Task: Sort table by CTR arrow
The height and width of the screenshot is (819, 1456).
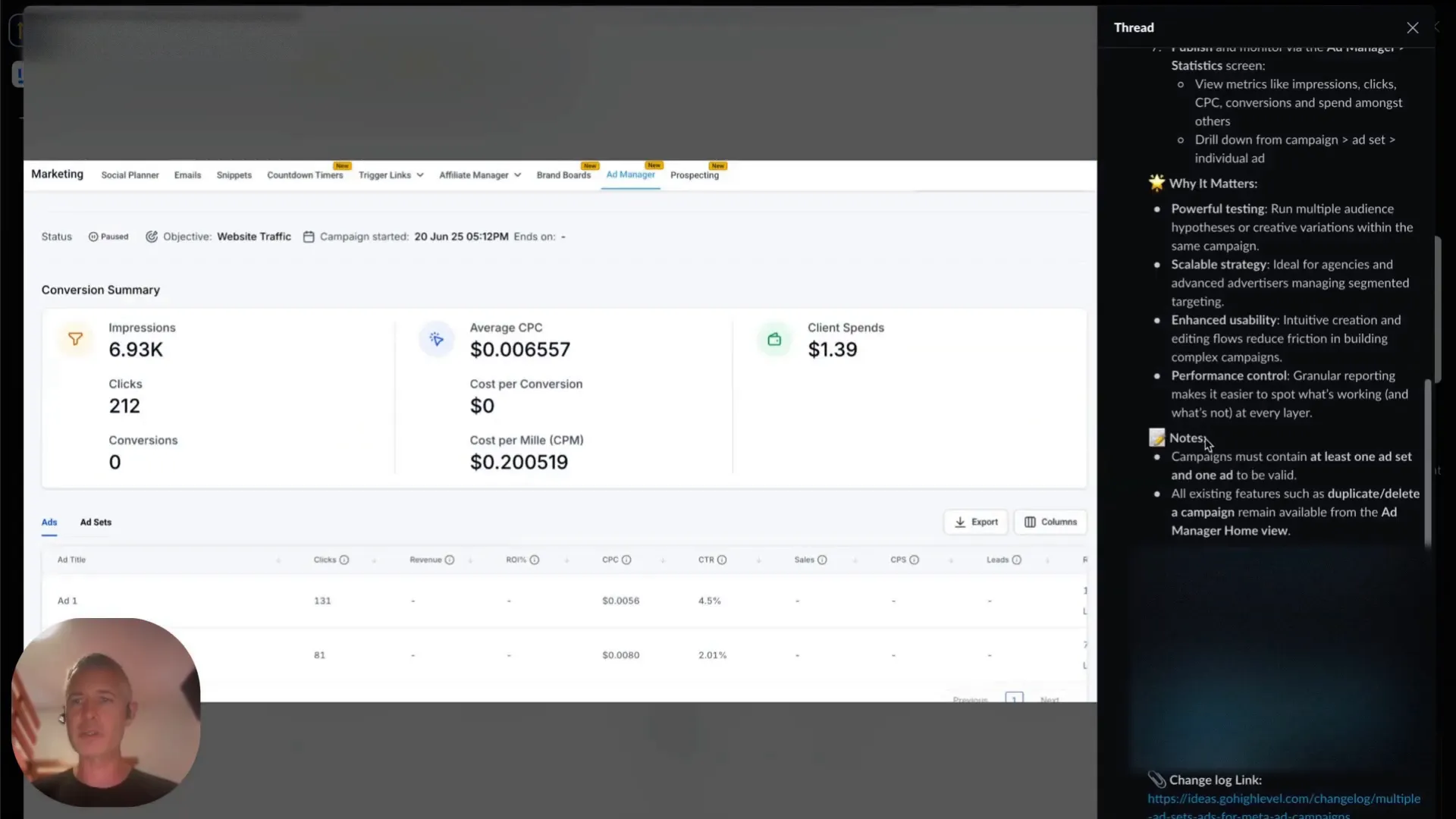Action: click(x=759, y=560)
